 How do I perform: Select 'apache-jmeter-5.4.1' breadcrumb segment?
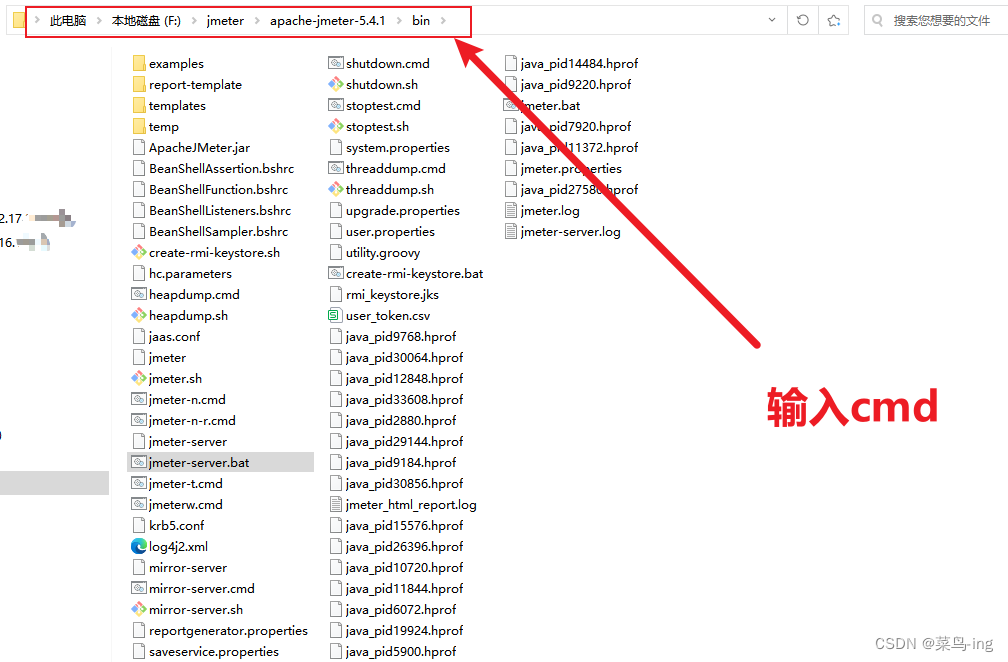pos(327,21)
